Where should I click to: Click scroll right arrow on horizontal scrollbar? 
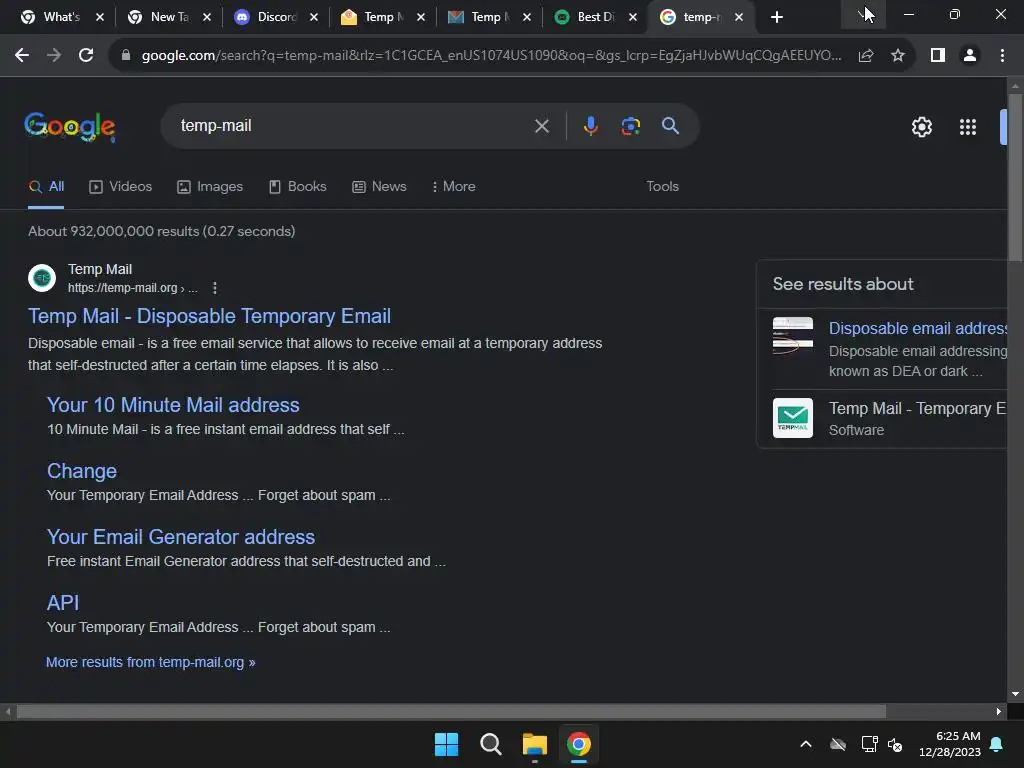click(999, 711)
